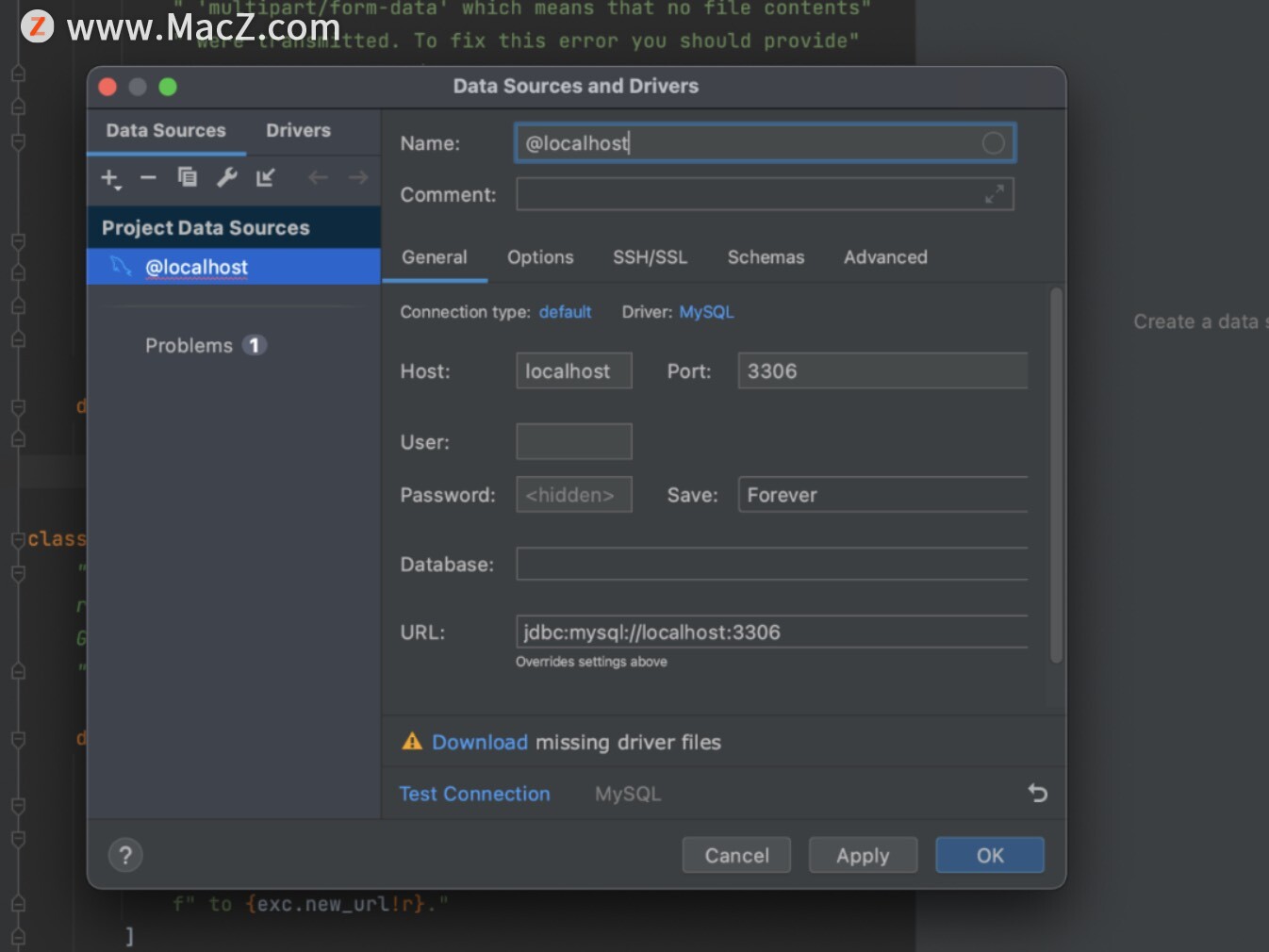Image resolution: width=1269 pixels, height=952 pixels.
Task: Click the empty User field
Action: point(574,441)
